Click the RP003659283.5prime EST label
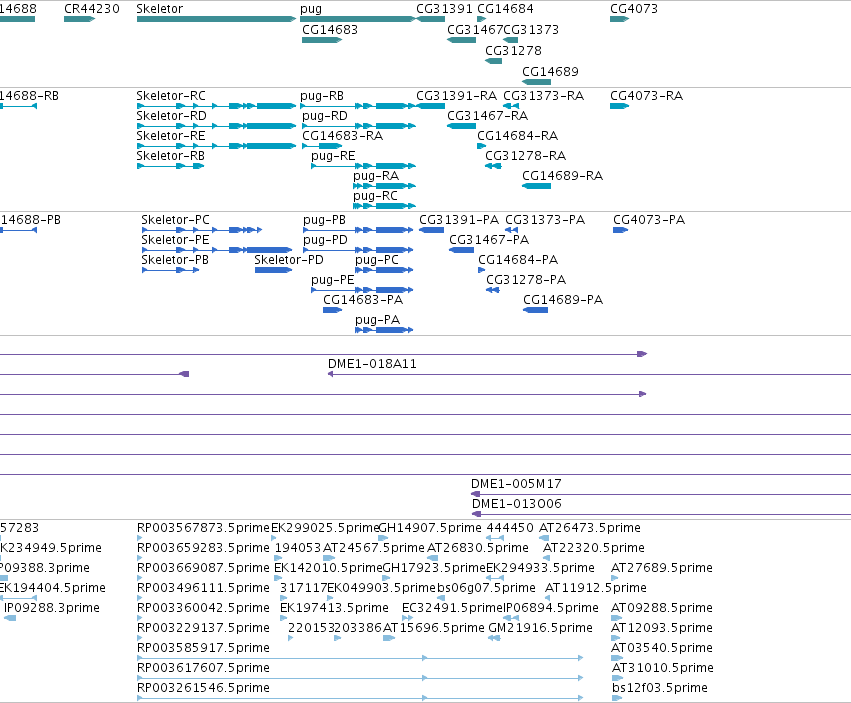 (x=203, y=548)
